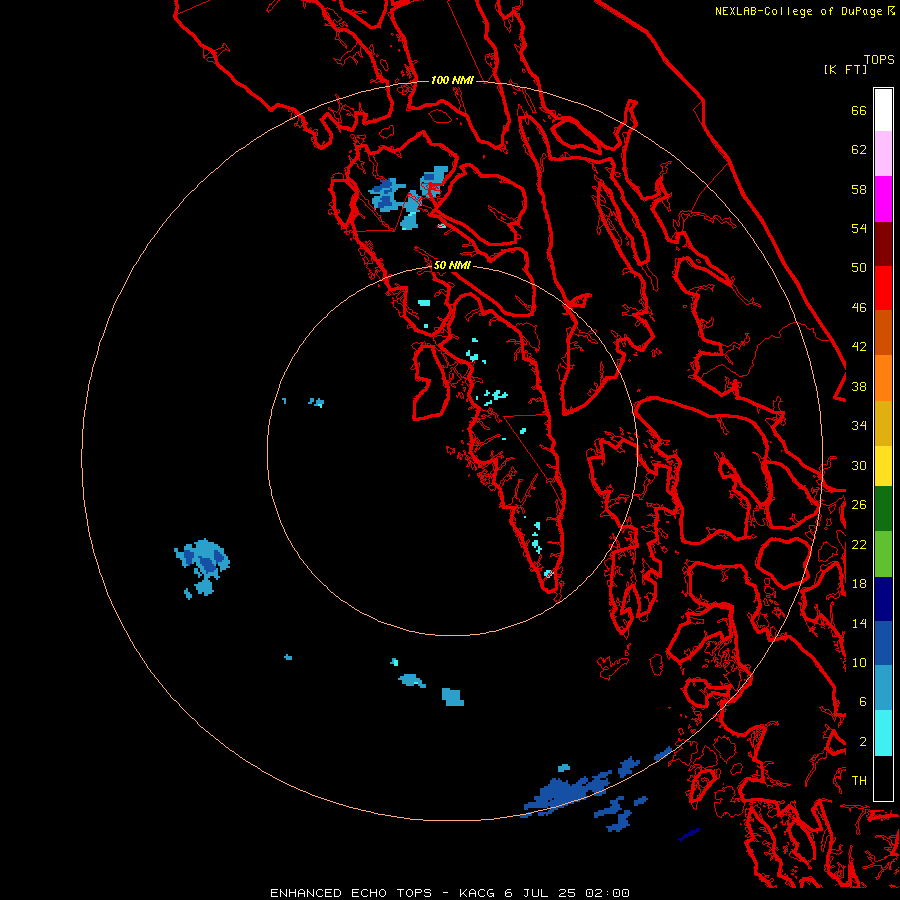This screenshot has height=900, width=900.
Task: Click the "46" legend value
Action: coord(859,308)
